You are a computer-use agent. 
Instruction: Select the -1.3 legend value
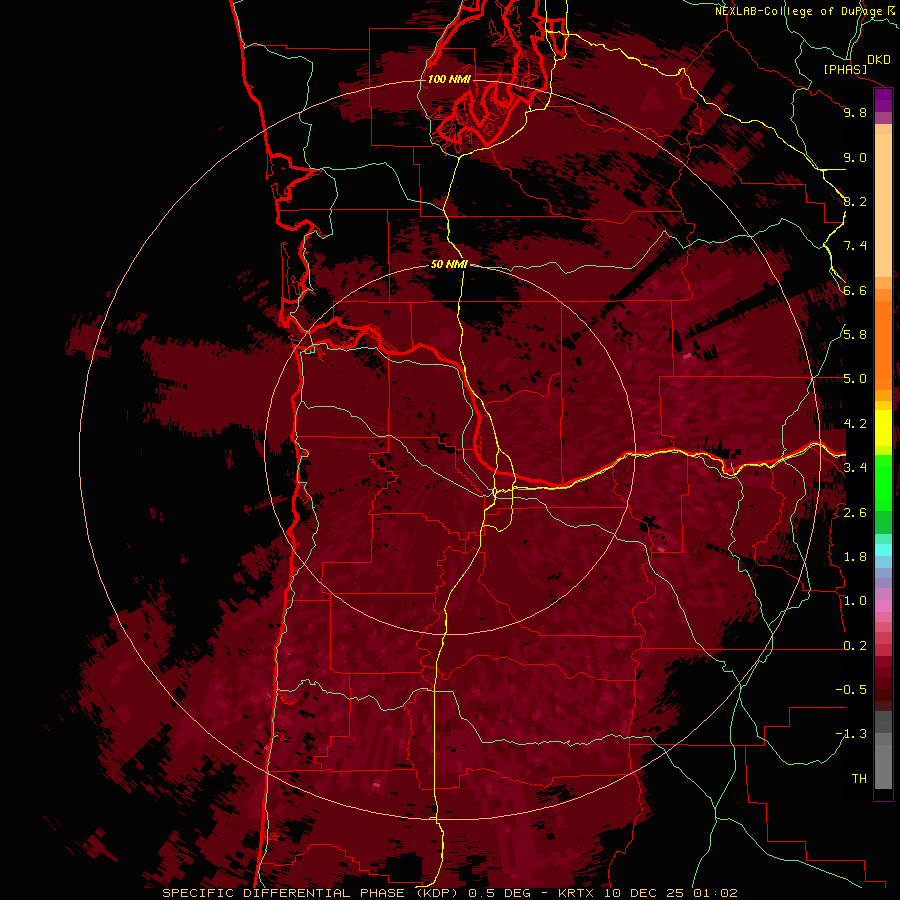click(x=851, y=734)
